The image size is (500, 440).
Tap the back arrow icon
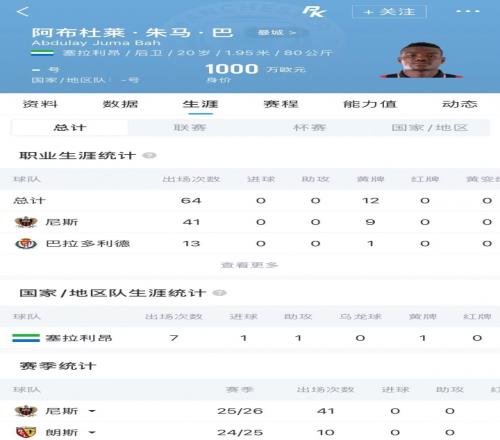pyautogui.click(x=23, y=12)
